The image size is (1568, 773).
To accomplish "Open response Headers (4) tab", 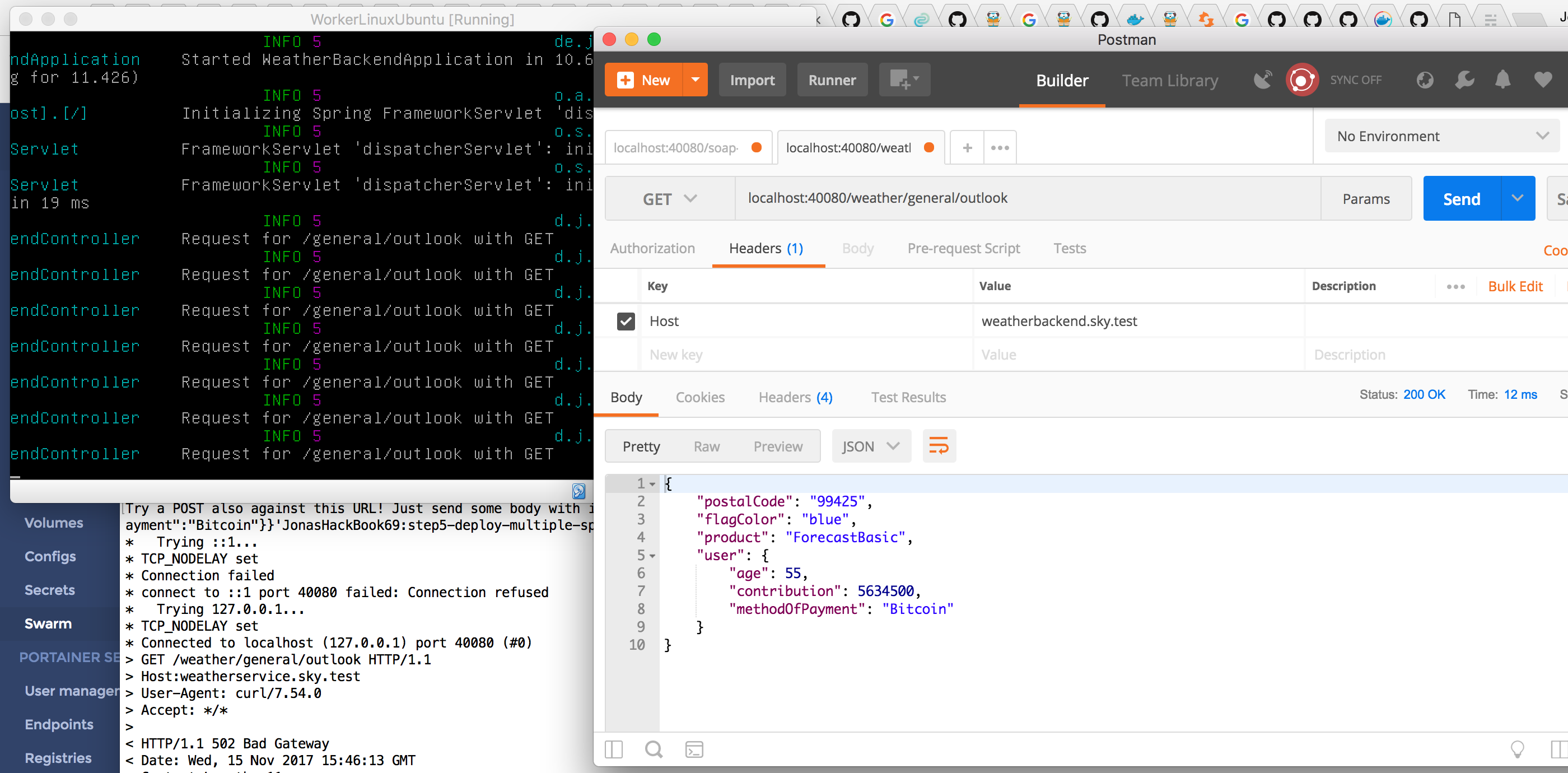I will tap(795, 398).
